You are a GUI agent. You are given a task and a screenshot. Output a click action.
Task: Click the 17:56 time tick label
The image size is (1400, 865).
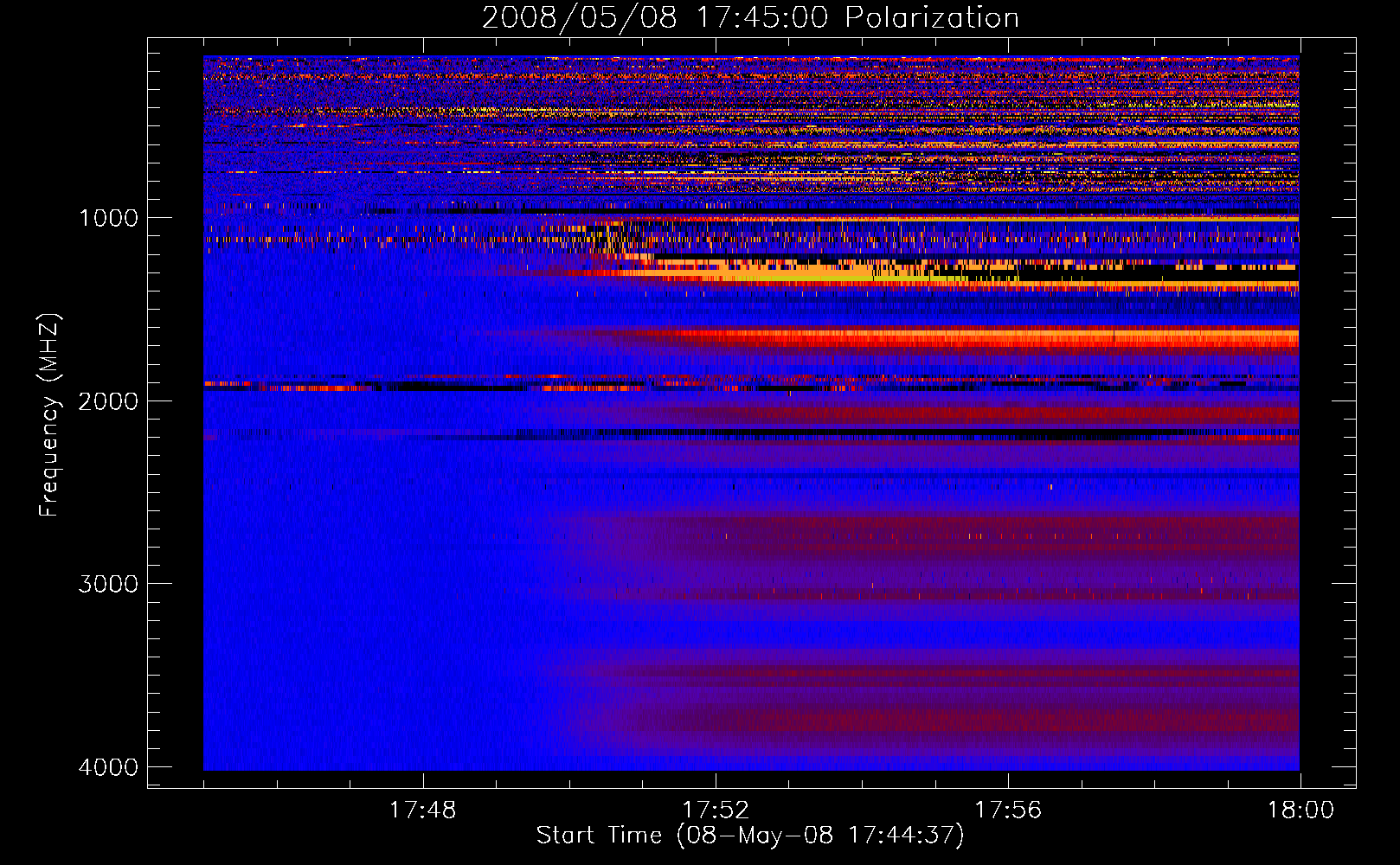pyautogui.click(x=1008, y=811)
